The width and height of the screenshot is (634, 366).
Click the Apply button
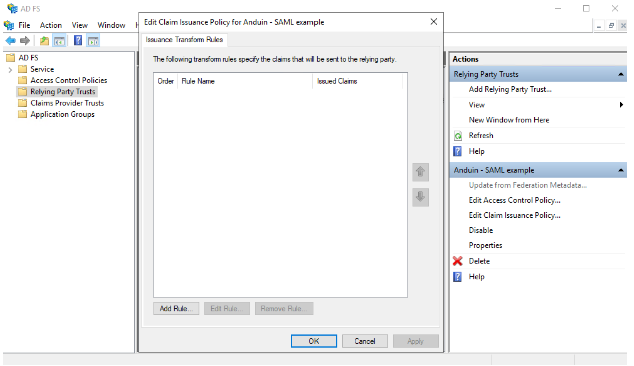click(x=416, y=341)
